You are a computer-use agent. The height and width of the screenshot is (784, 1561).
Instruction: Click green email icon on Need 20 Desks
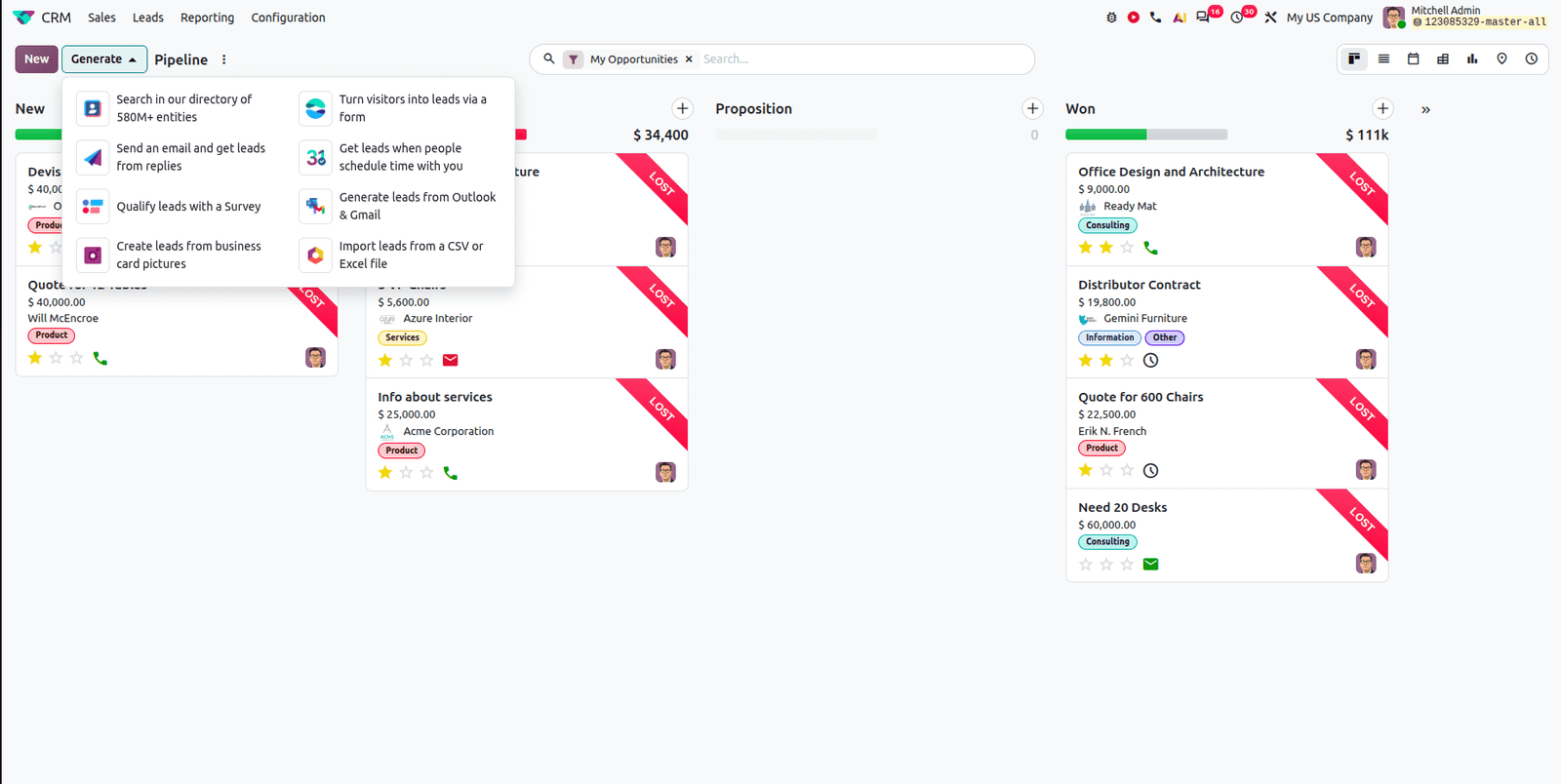point(1151,564)
